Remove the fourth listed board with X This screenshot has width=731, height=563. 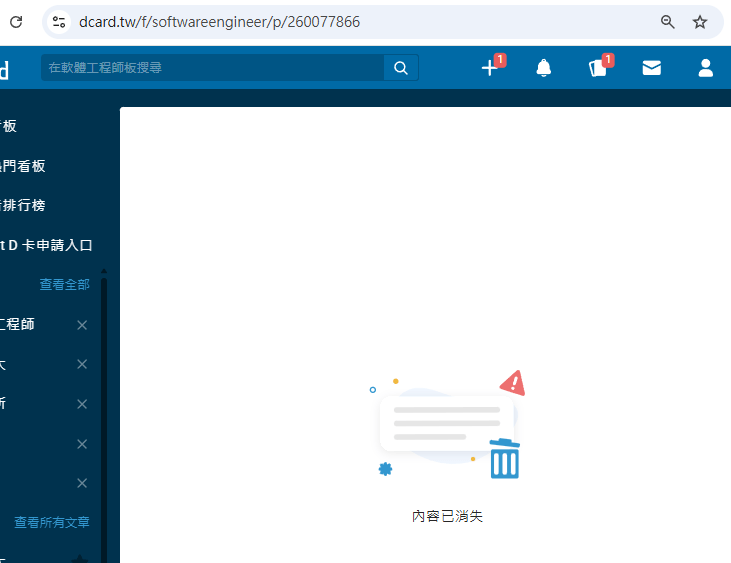82,444
